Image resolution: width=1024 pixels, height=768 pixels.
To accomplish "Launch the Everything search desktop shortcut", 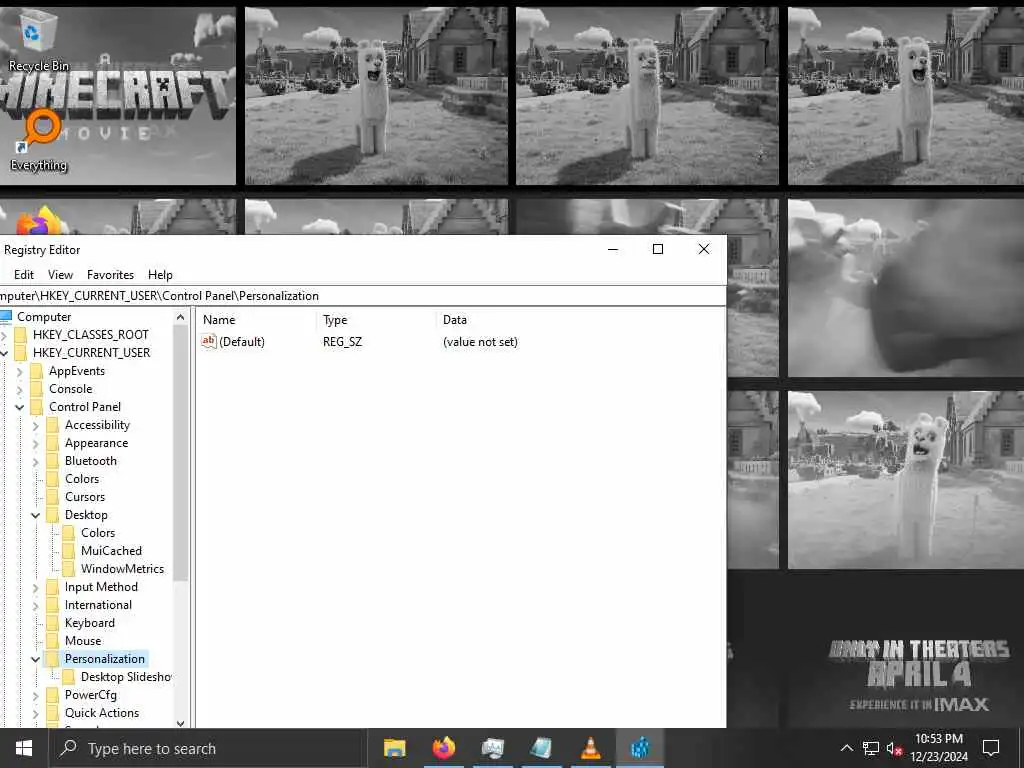I will (39, 140).
